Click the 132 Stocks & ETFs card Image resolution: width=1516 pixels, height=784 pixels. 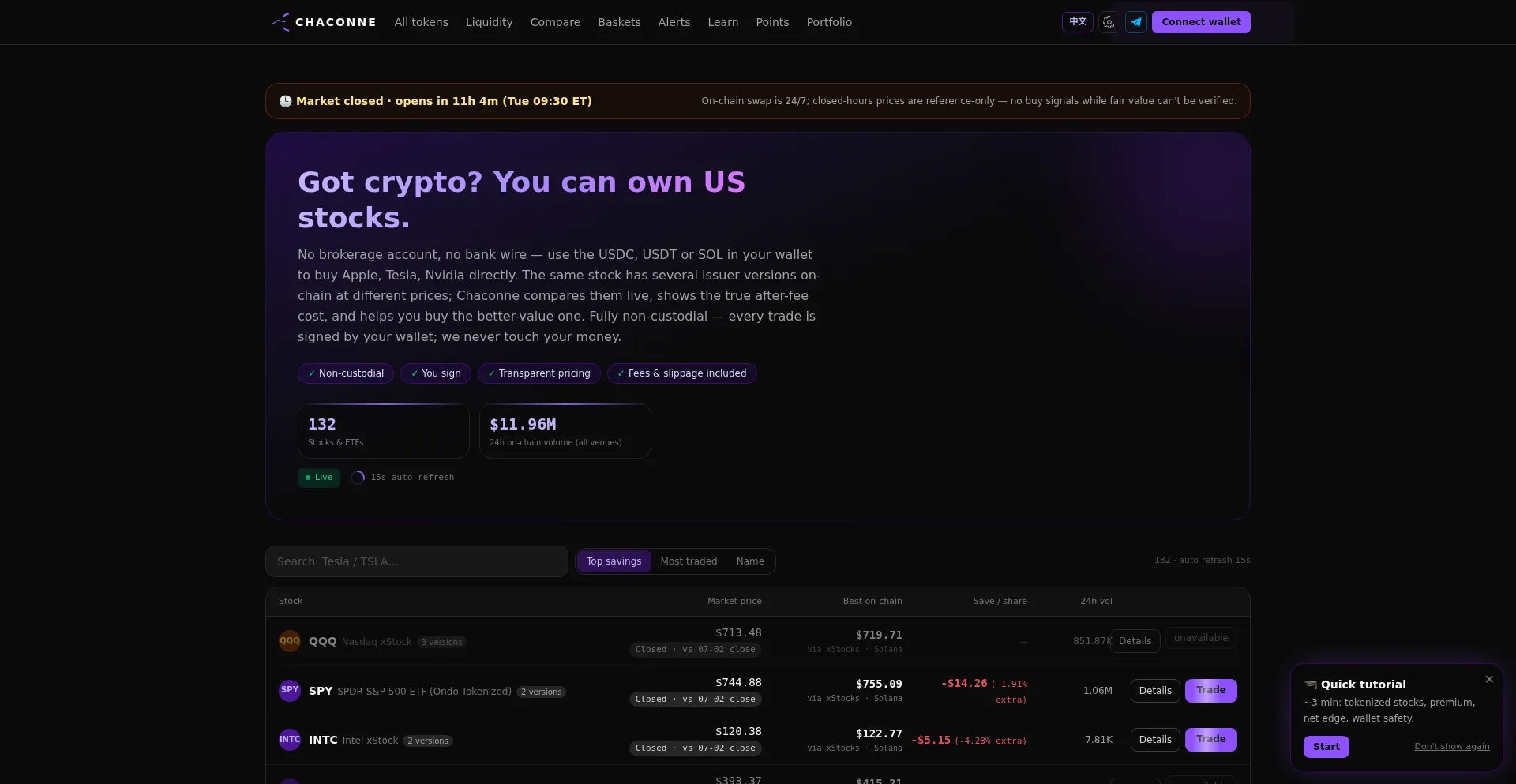(x=384, y=431)
